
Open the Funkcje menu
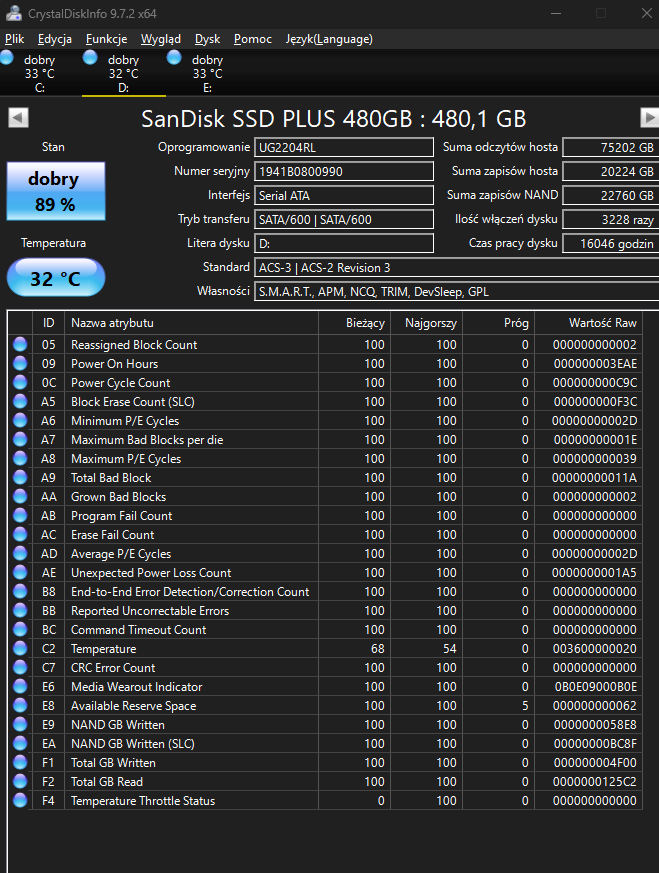point(106,39)
